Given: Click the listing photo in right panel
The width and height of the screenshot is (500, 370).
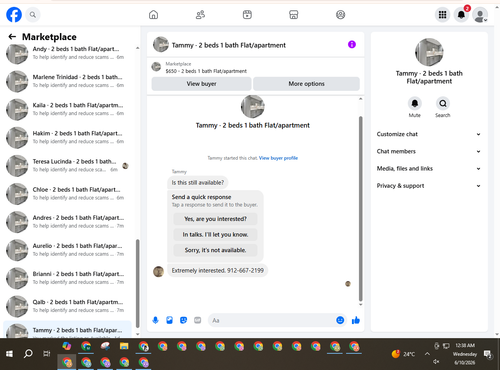Looking at the screenshot, I should [x=429, y=52].
